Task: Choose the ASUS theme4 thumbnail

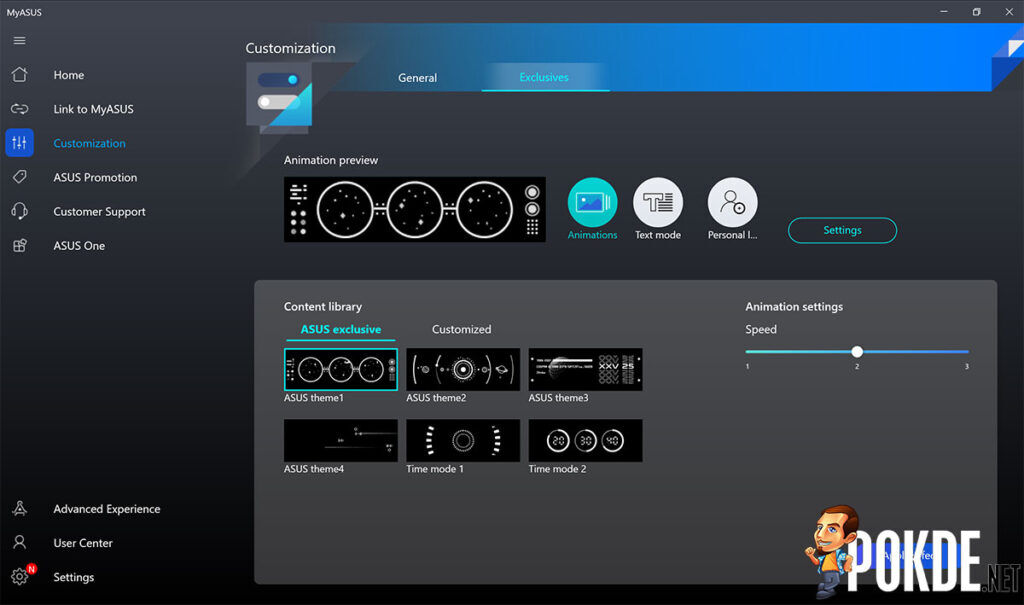Action: click(x=341, y=440)
